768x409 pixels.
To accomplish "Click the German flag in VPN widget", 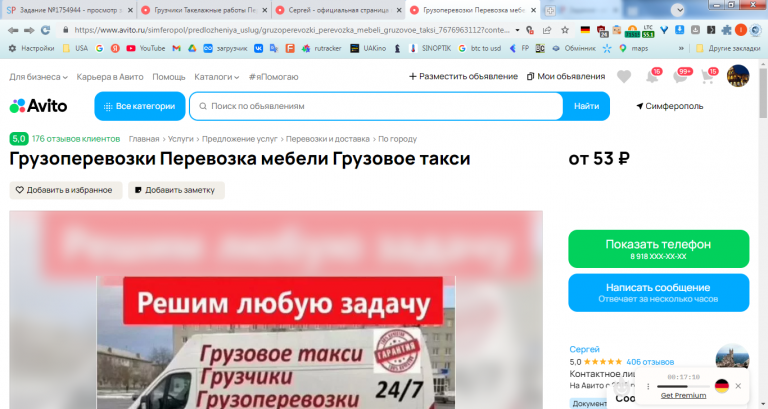I will coord(721,386).
